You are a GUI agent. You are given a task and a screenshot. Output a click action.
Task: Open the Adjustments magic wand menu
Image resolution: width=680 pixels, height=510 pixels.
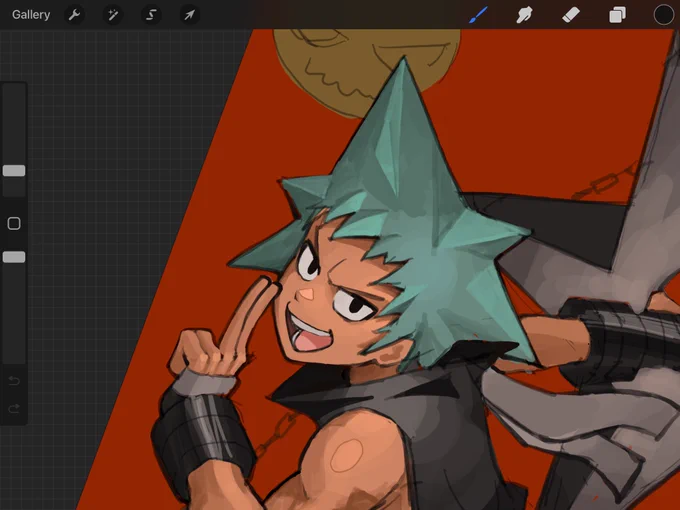point(113,15)
